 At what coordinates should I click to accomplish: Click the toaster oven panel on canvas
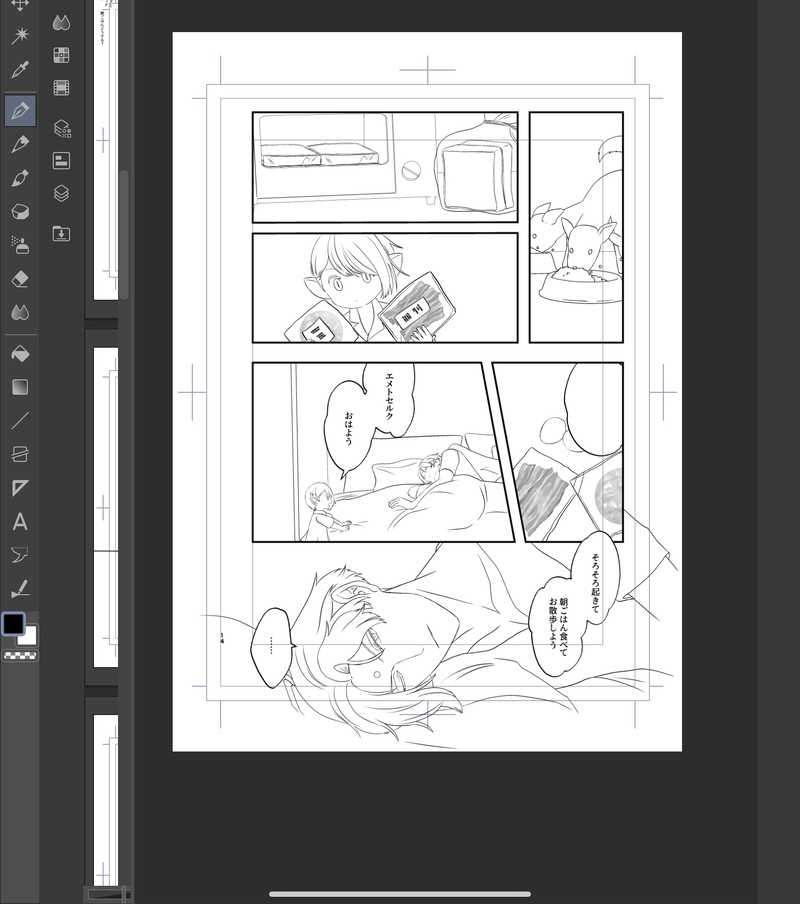[385, 167]
